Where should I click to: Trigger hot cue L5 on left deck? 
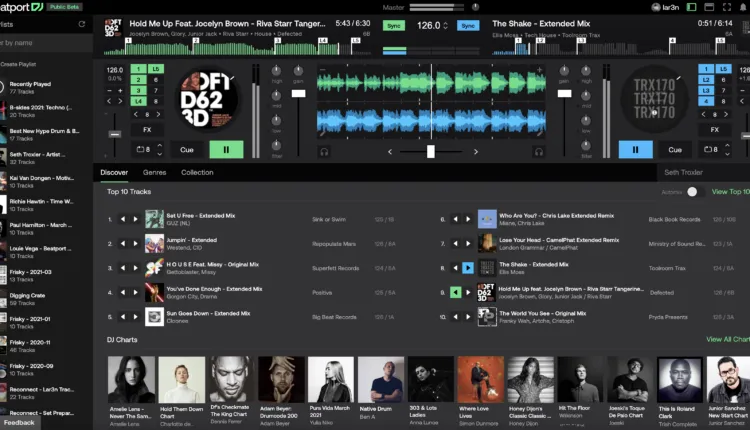pos(156,69)
